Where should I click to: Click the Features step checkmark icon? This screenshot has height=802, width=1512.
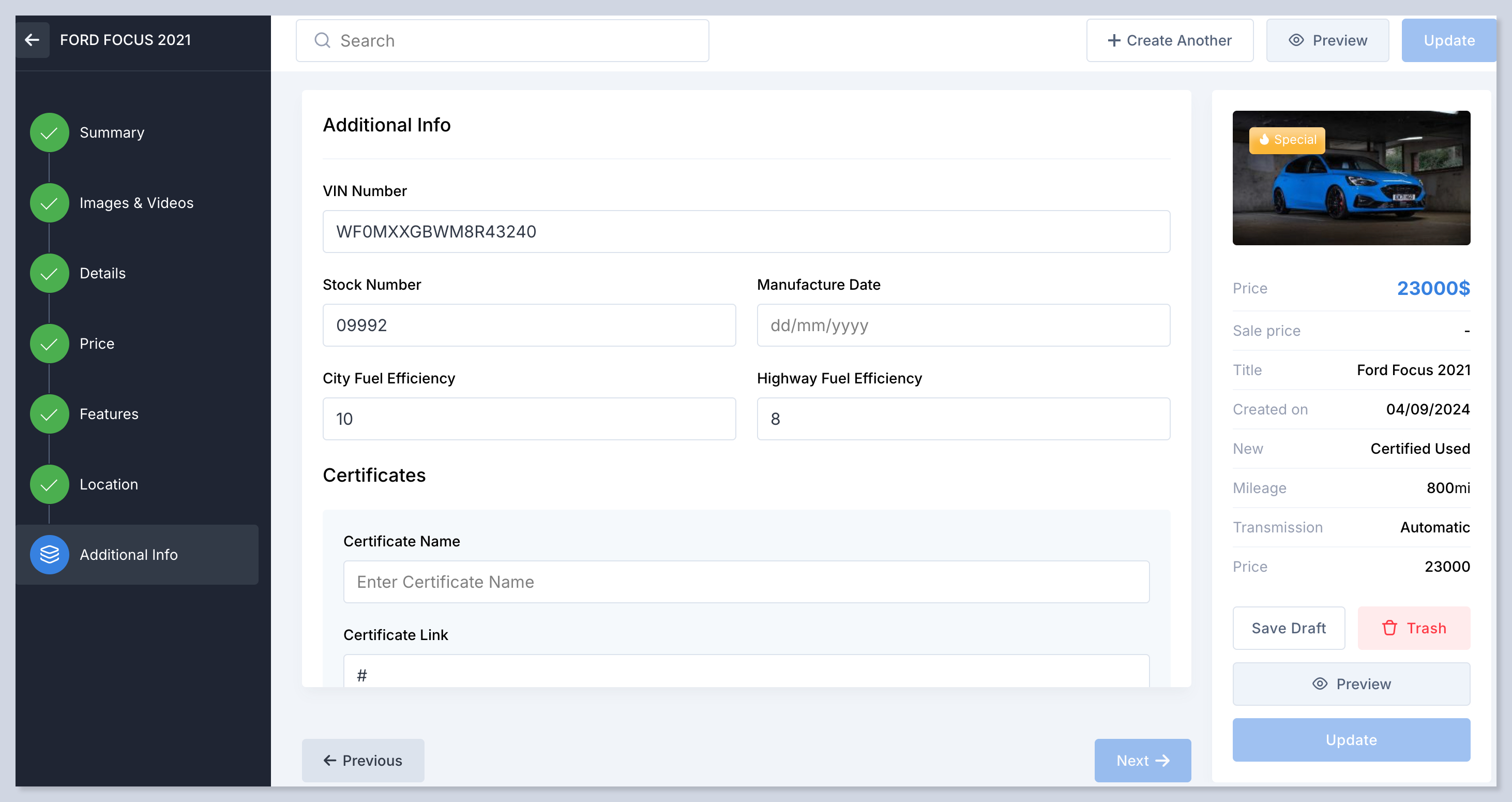coord(49,414)
